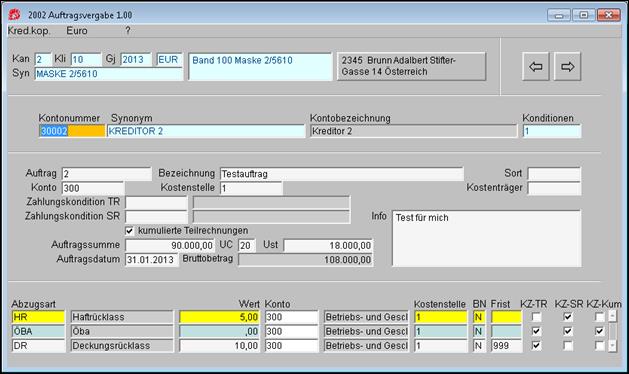
Task: Click the Auftragsdatum field 31.01.2013
Action: (151, 260)
